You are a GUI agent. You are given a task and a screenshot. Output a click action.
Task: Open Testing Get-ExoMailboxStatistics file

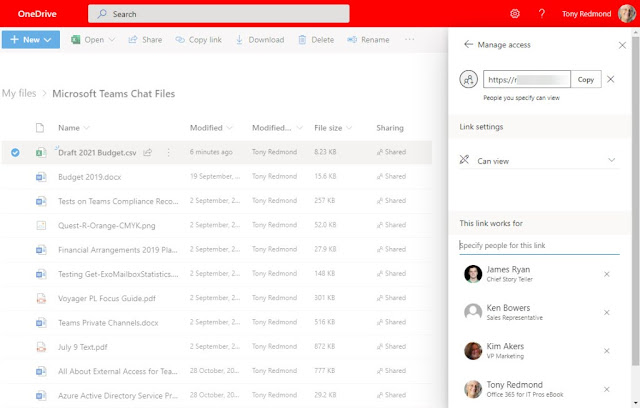tap(118, 274)
